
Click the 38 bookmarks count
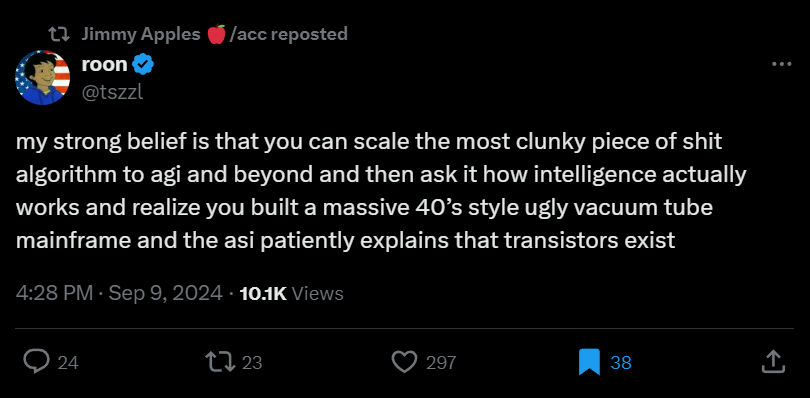(x=621, y=363)
